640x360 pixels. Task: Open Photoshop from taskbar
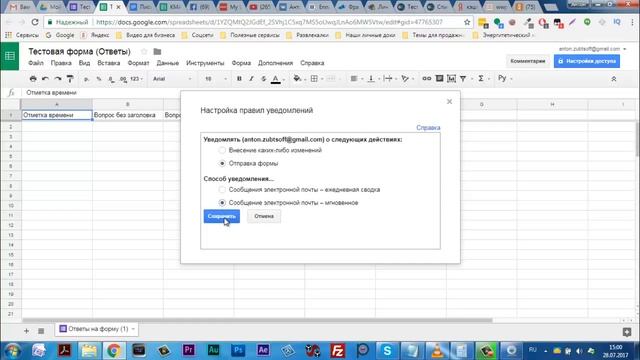click(x=238, y=350)
